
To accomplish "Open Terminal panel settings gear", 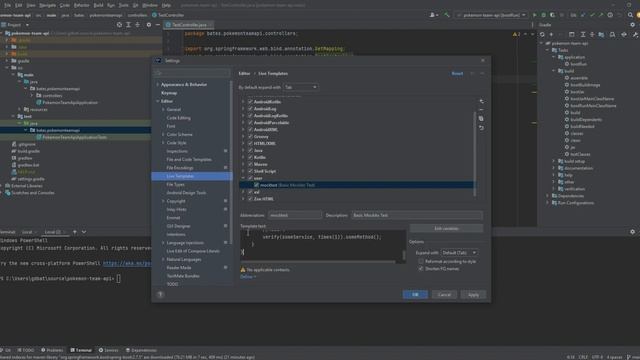I will pos(633,232).
